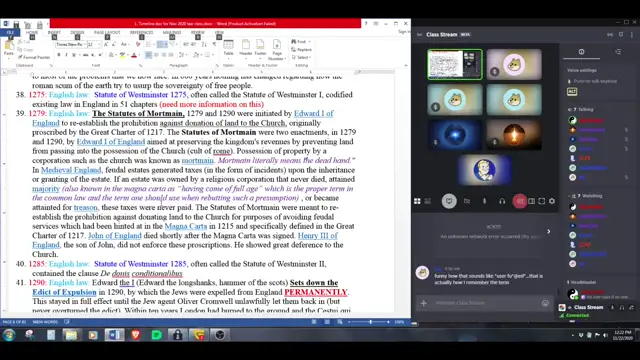Screen dimensions: 640x360
Task: Switch to Discord grid view layout icon
Action: tap(417, 201)
